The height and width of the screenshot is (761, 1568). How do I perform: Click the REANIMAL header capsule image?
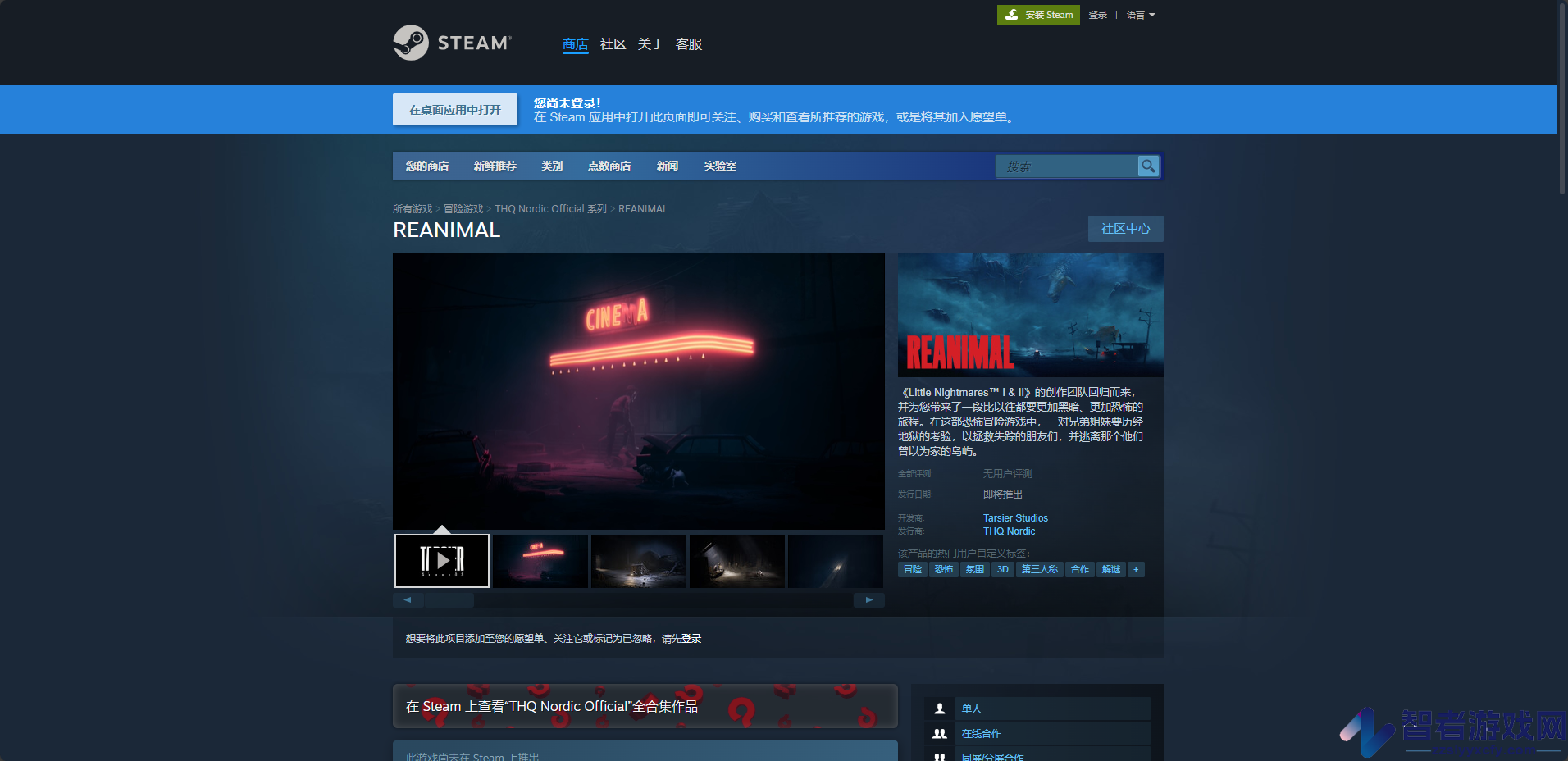click(1031, 315)
